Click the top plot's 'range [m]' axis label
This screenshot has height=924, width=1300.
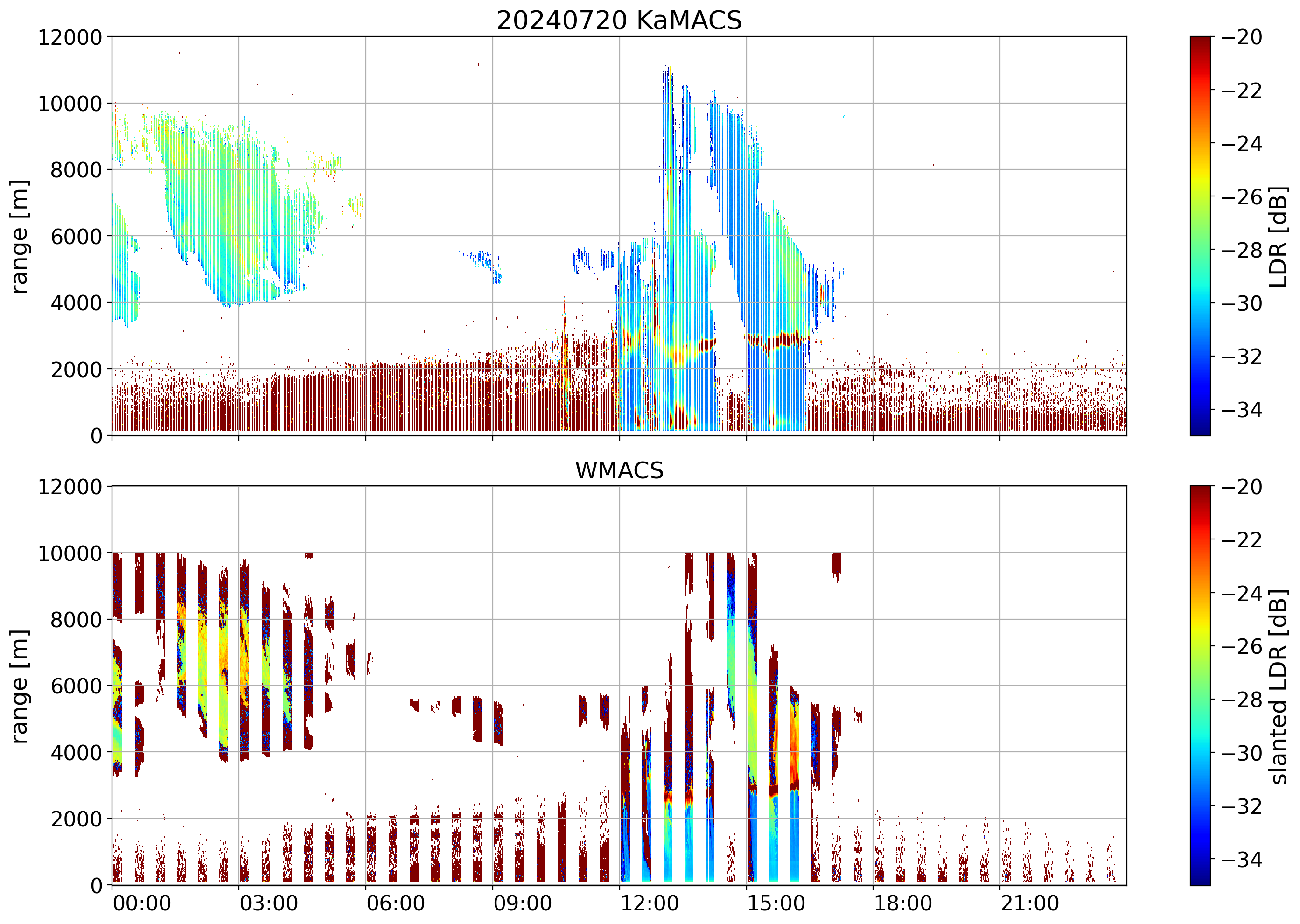pos(20,236)
